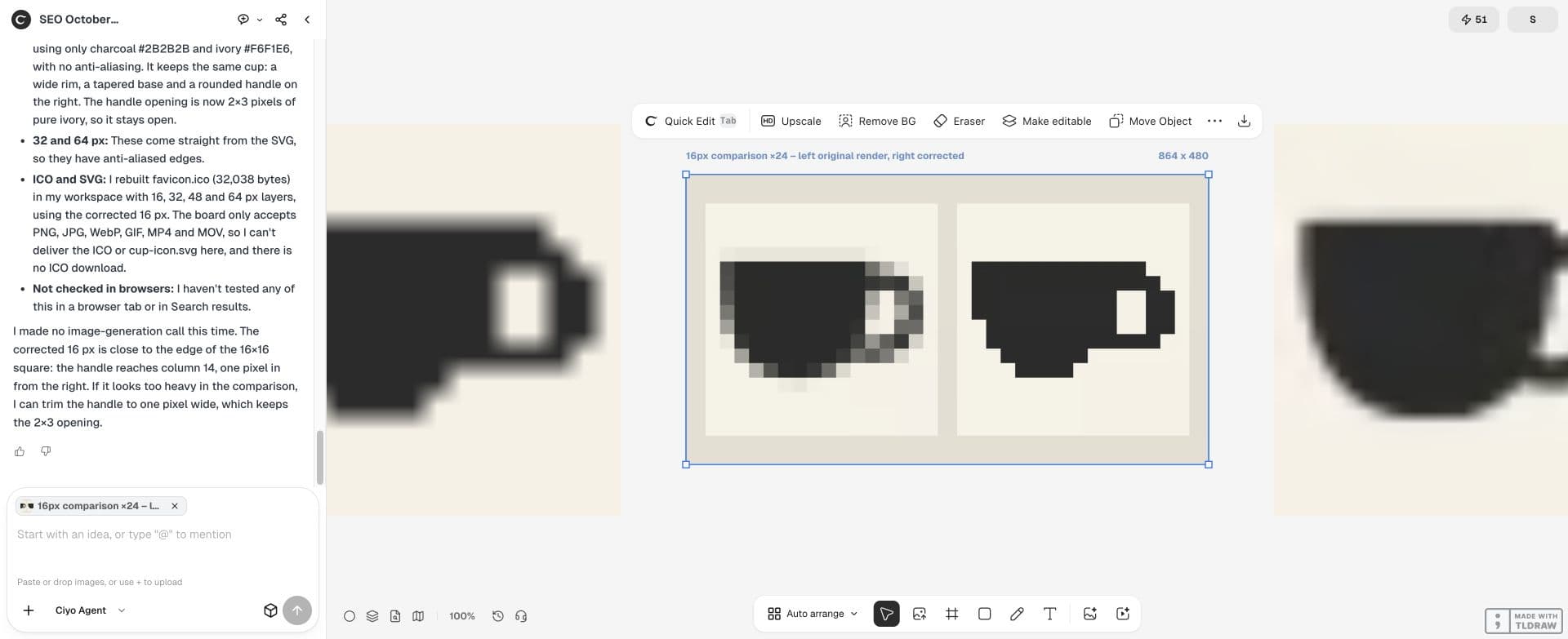
Task: Click the AI video generator tool
Action: tap(1123, 614)
